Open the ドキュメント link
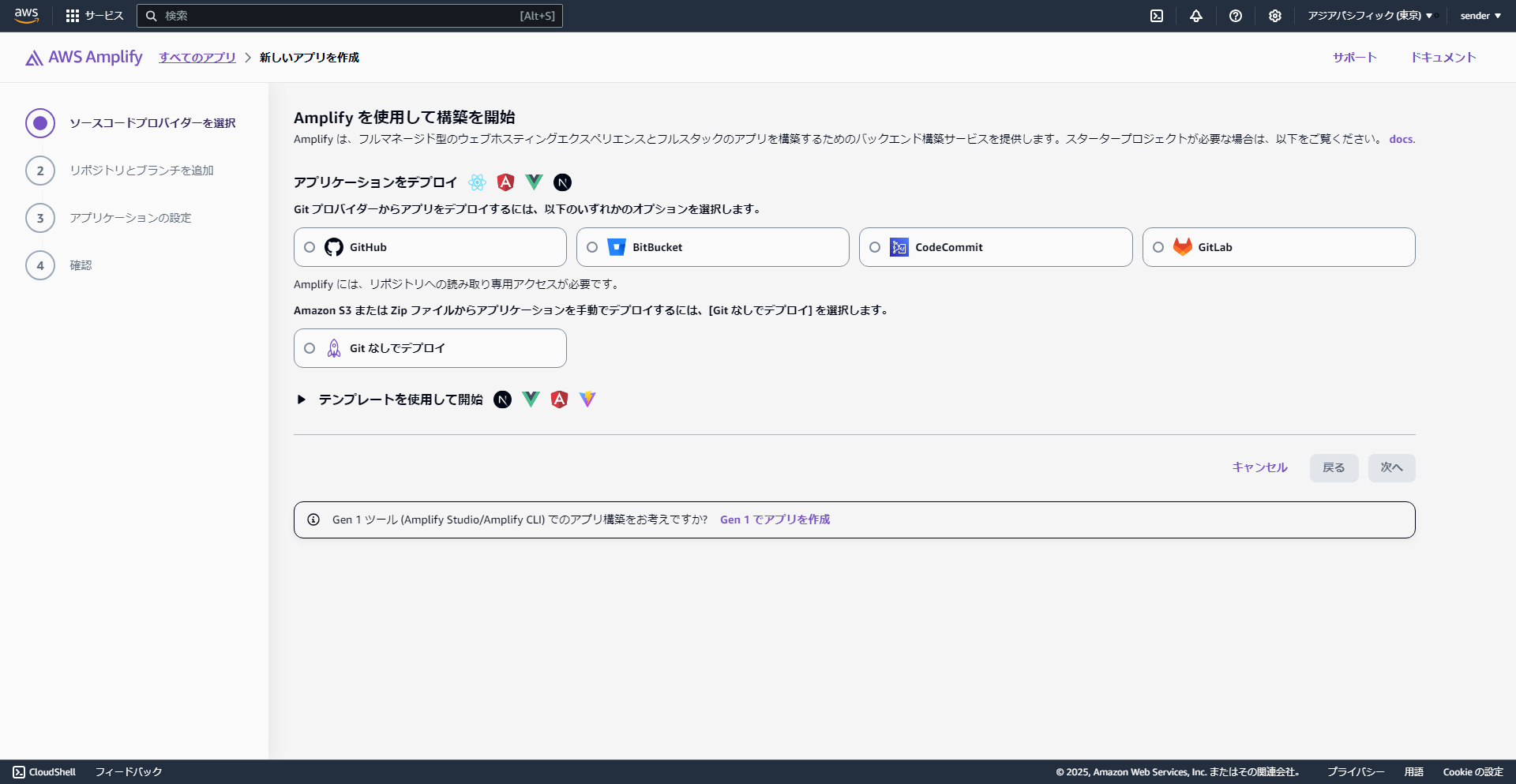This screenshot has width=1516, height=784. point(1443,57)
